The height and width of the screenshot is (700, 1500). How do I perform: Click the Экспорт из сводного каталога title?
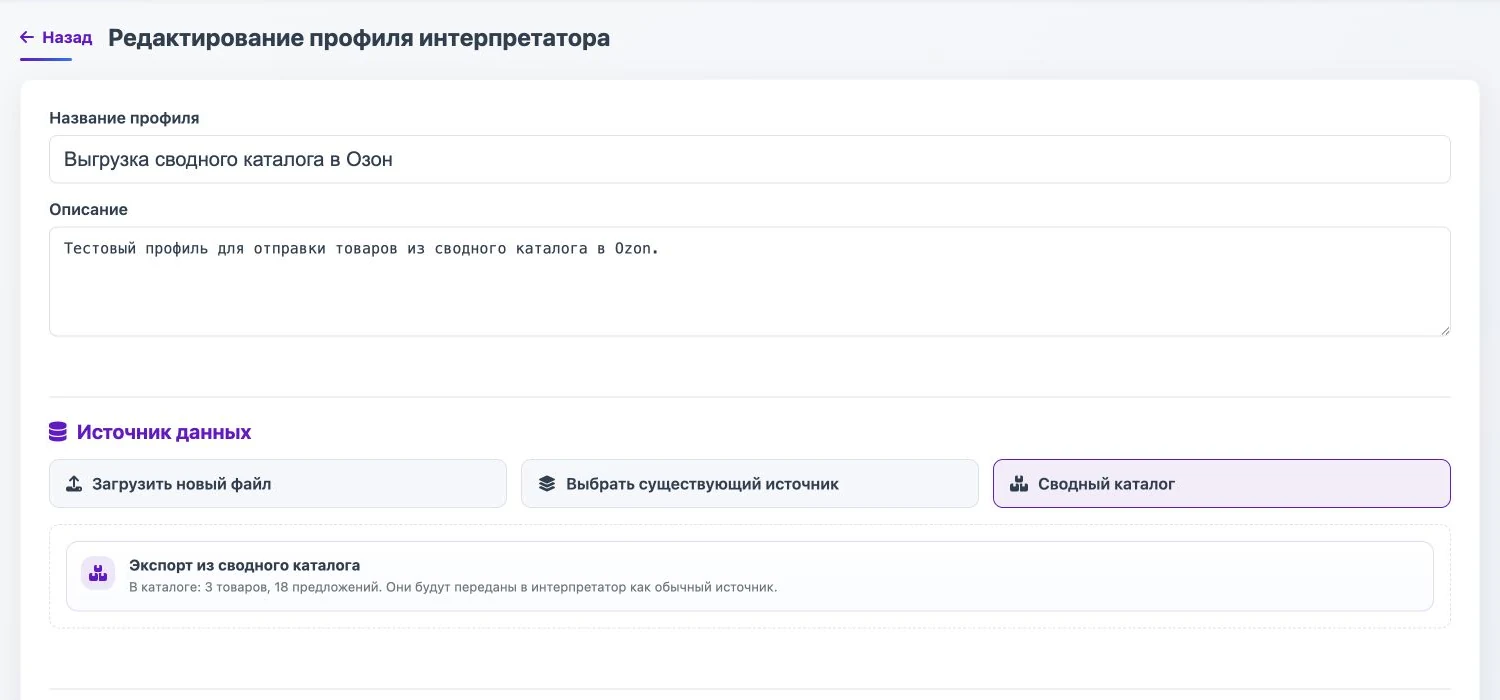tap(244, 565)
